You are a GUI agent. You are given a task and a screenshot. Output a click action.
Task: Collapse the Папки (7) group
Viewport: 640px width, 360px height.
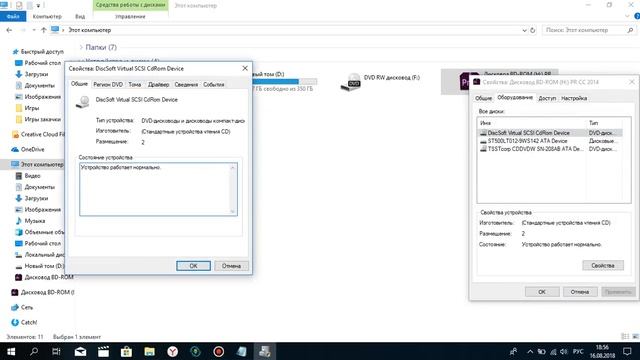tap(81, 47)
